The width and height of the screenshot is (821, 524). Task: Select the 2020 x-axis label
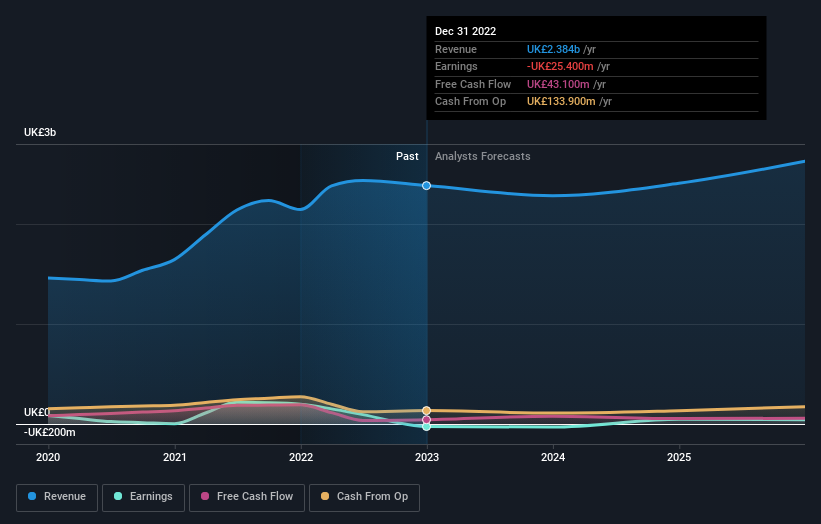pyautogui.click(x=48, y=458)
